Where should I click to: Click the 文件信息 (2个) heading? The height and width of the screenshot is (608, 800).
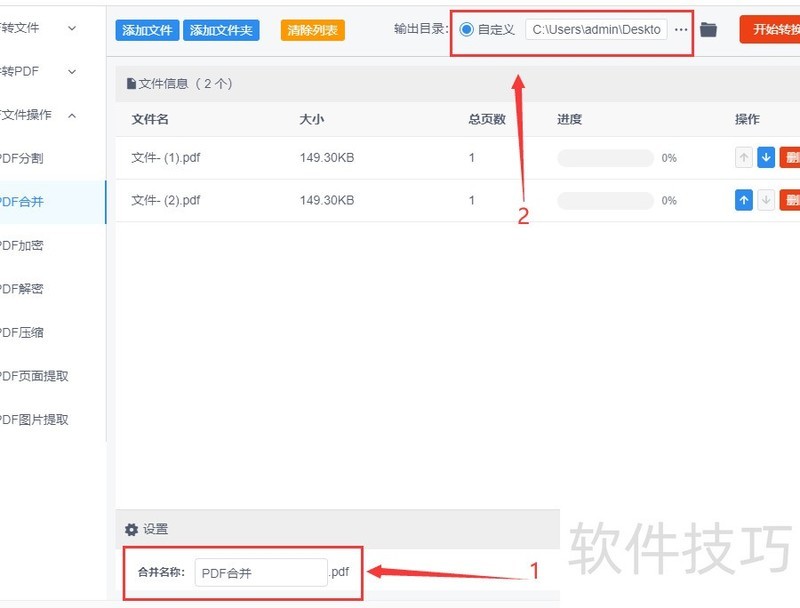(180, 84)
